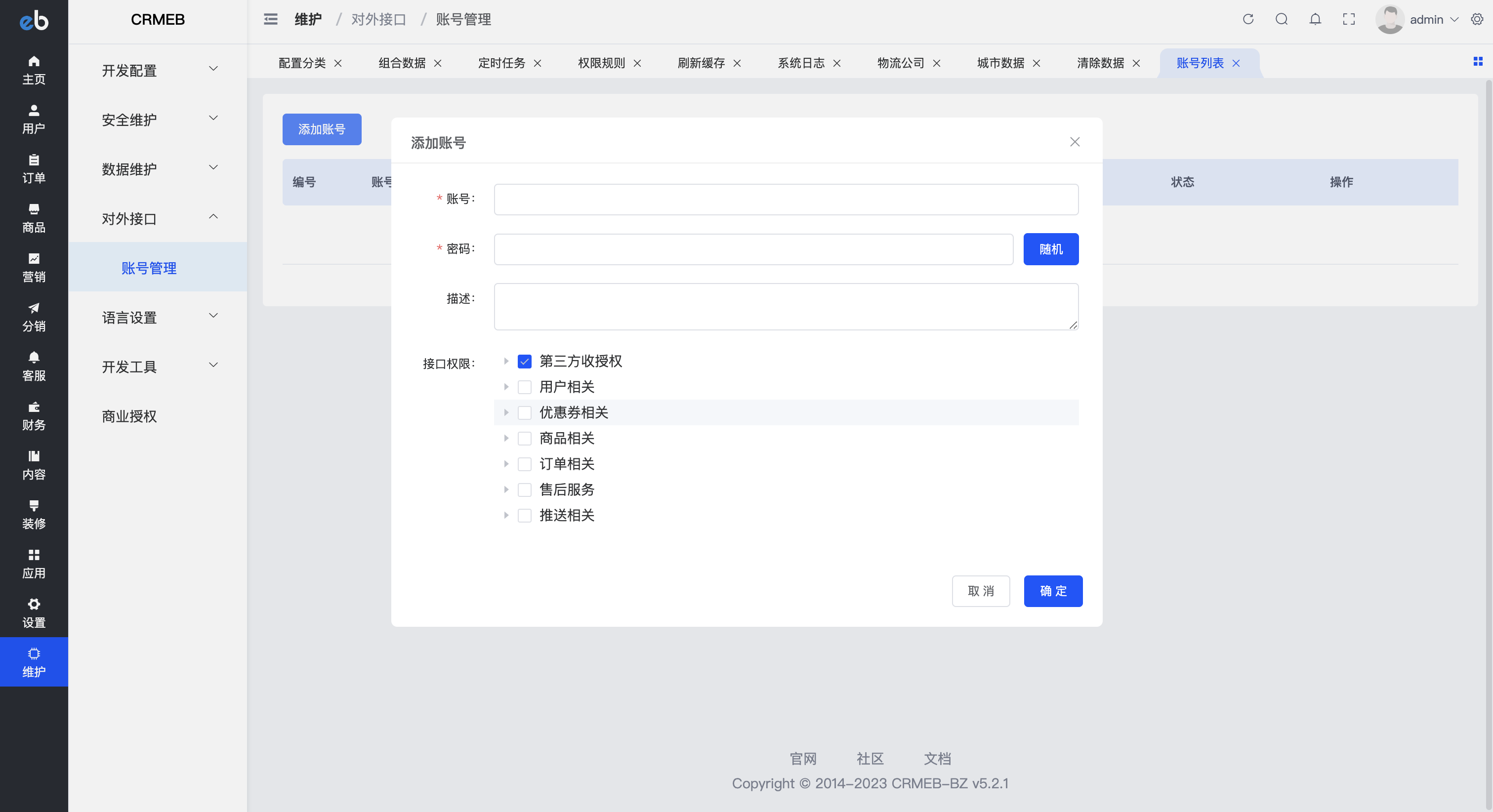Collapse the sidebar menu with hamburger icon

pos(271,19)
